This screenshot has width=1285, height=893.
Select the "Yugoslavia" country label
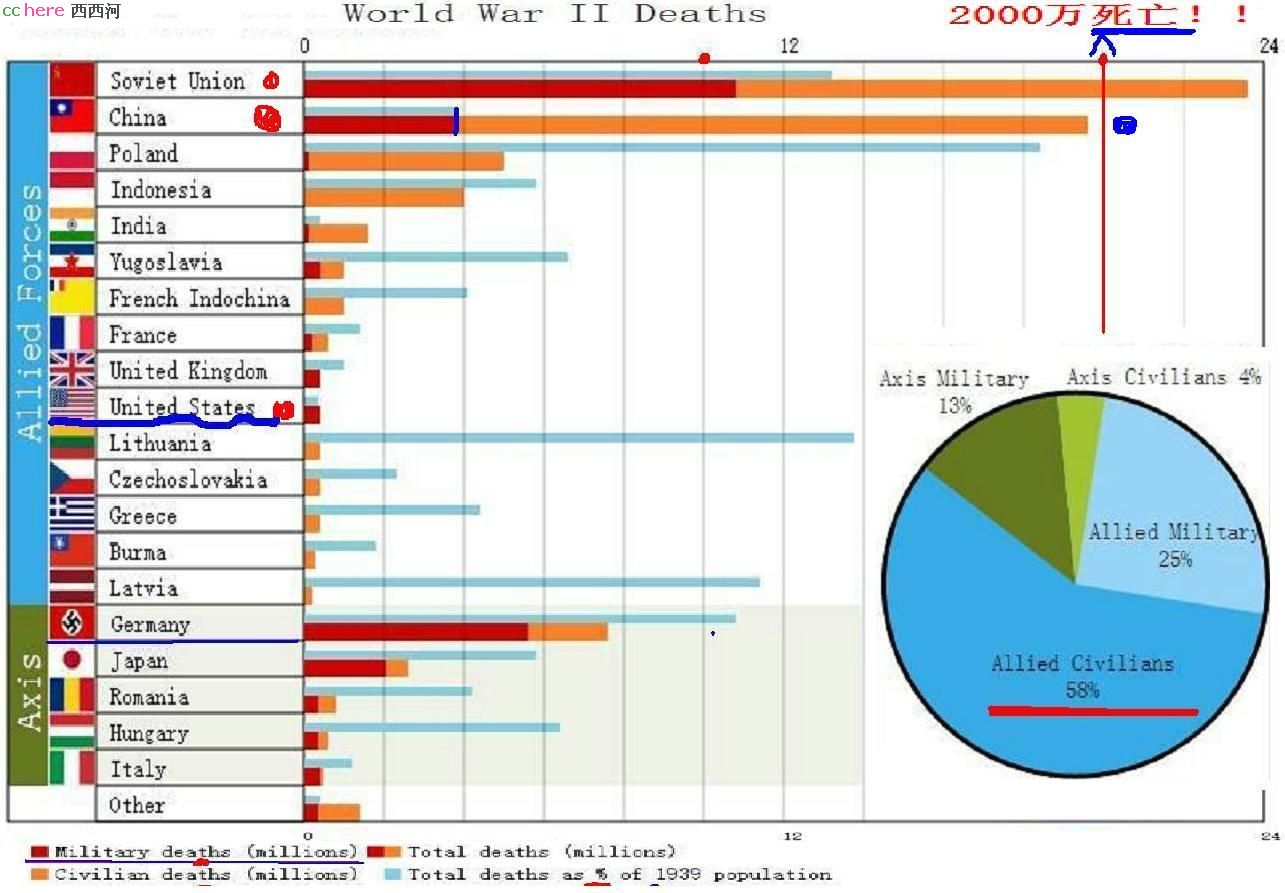[166, 262]
